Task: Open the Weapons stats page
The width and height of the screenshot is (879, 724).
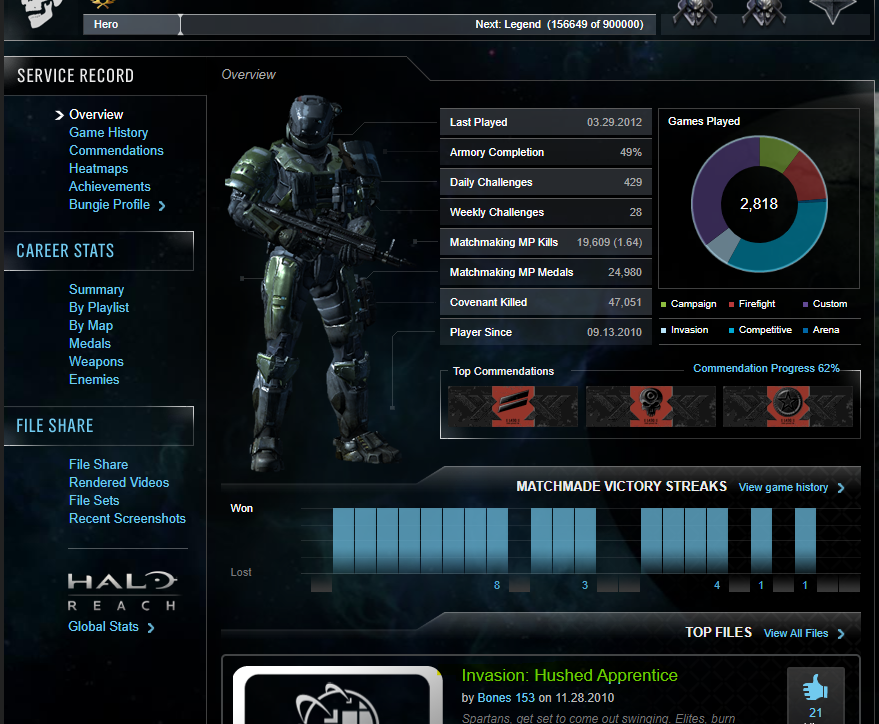Action: click(x=96, y=361)
